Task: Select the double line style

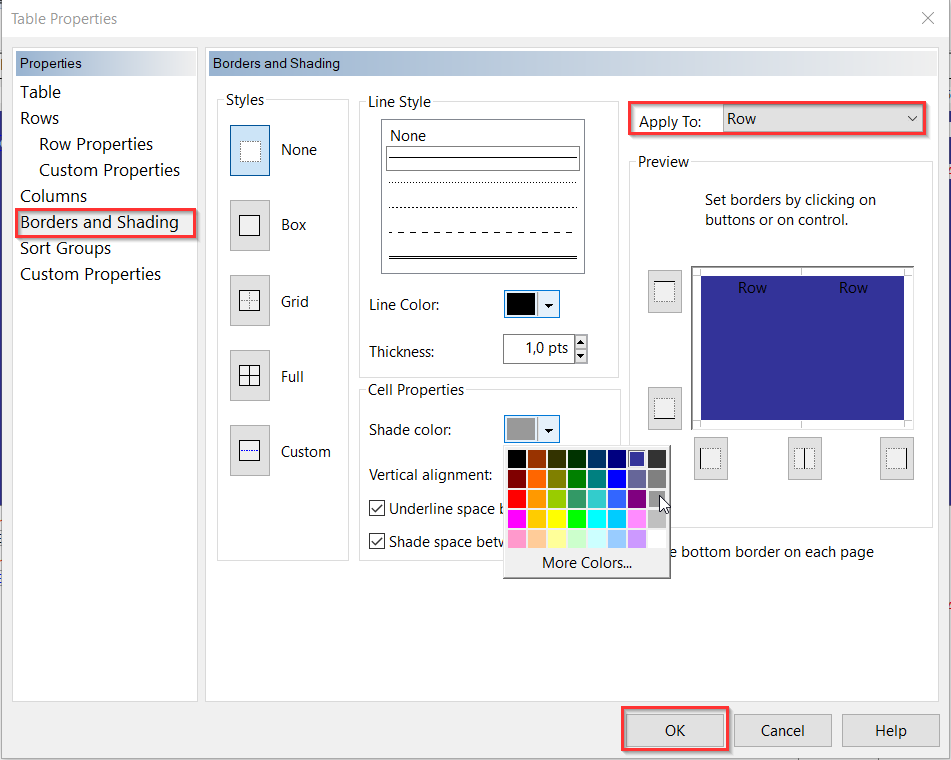Action: click(482, 258)
